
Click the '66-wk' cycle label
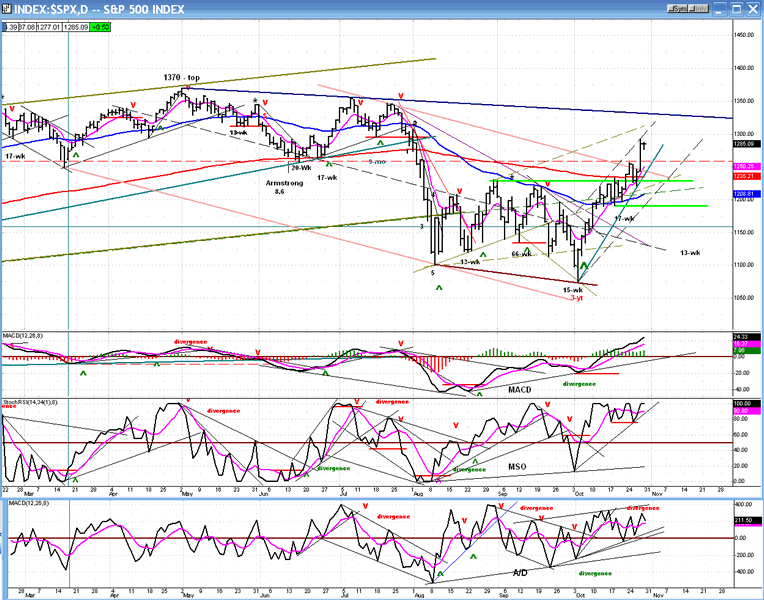(x=521, y=254)
